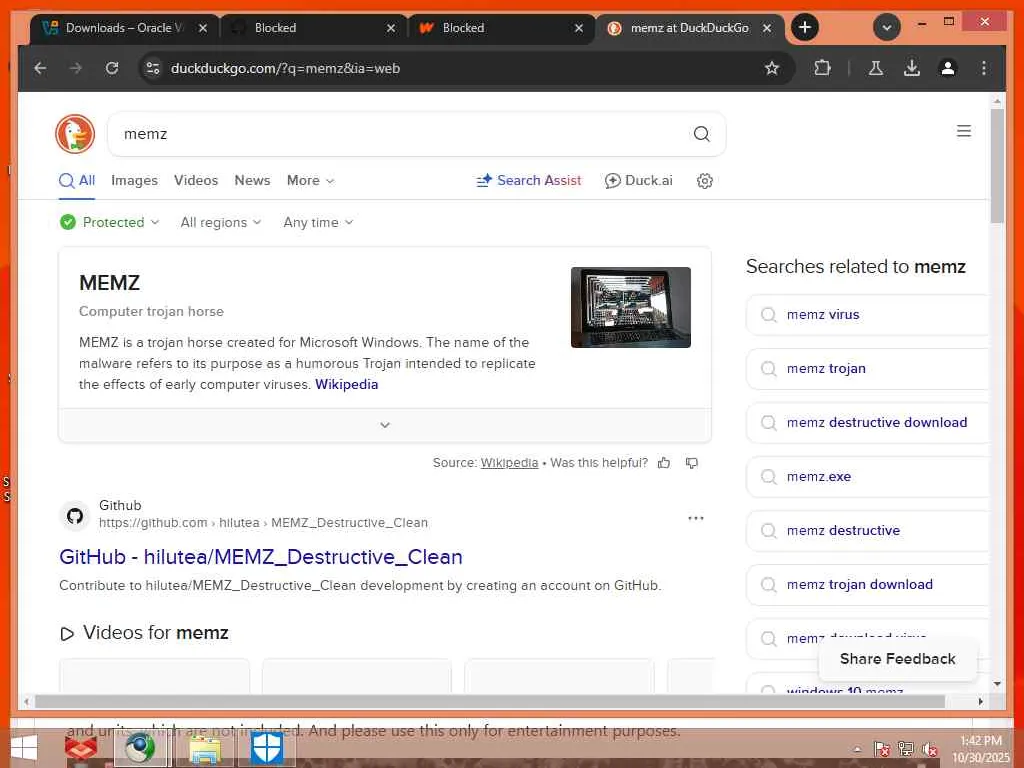1024x768 pixels.
Task: Go back with the browser back arrow
Action: pos(40,68)
